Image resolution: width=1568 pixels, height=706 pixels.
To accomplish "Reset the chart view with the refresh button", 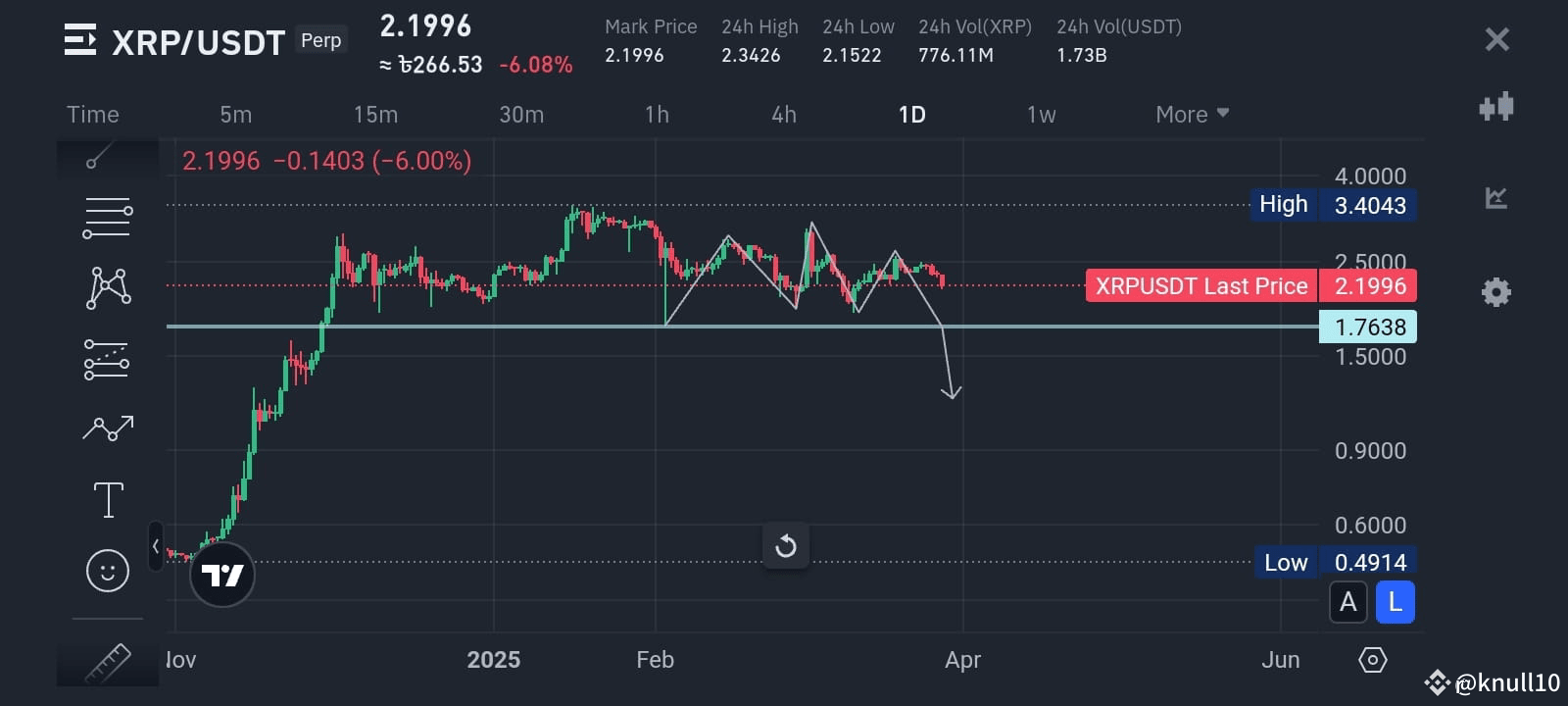I will [x=786, y=546].
